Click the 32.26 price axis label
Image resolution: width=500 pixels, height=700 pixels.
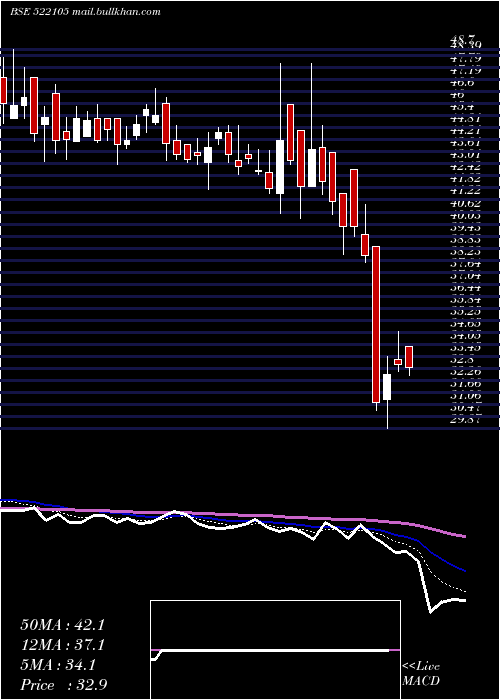(465, 371)
